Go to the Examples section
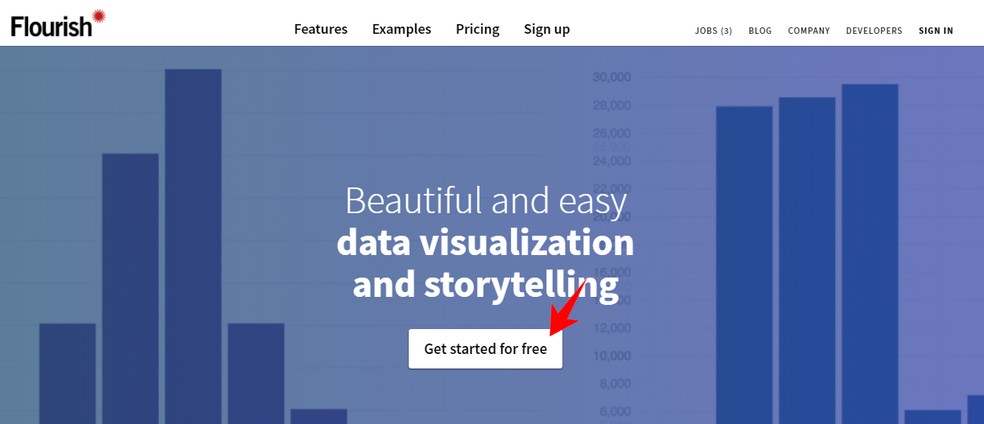Viewport: 984px width, 424px height. [401, 29]
